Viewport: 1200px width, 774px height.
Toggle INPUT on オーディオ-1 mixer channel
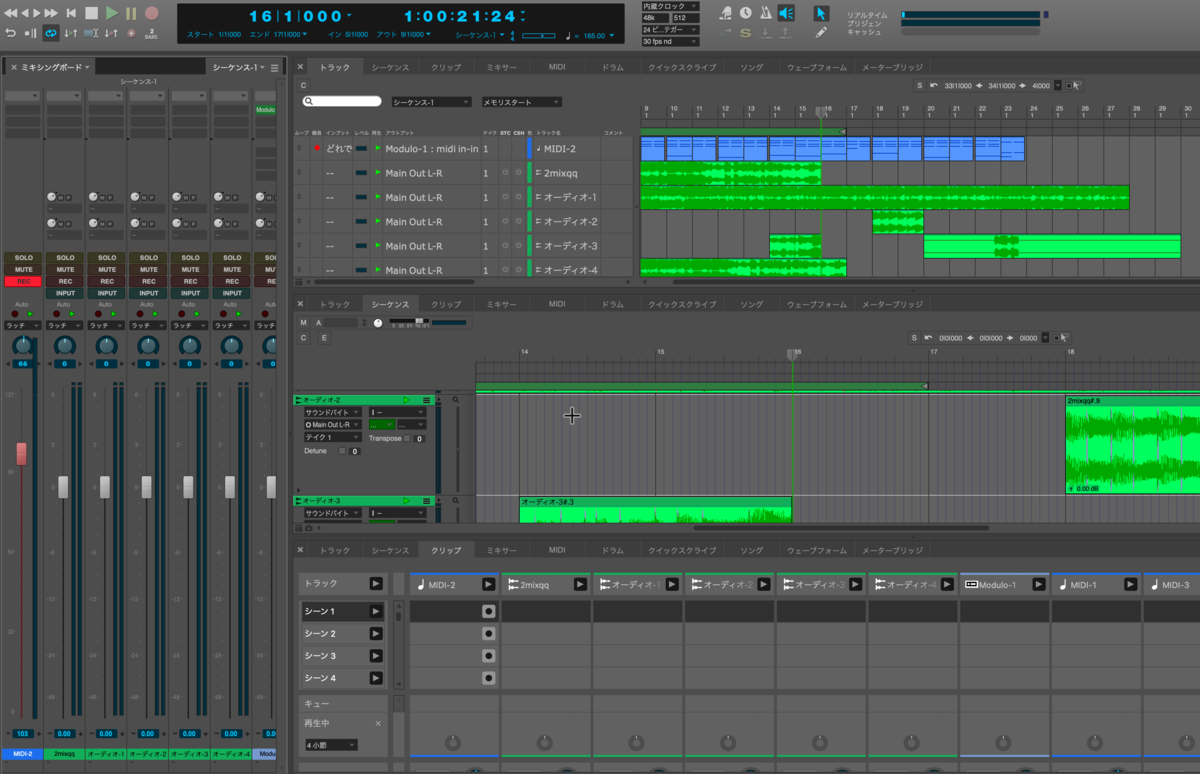(107, 293)
